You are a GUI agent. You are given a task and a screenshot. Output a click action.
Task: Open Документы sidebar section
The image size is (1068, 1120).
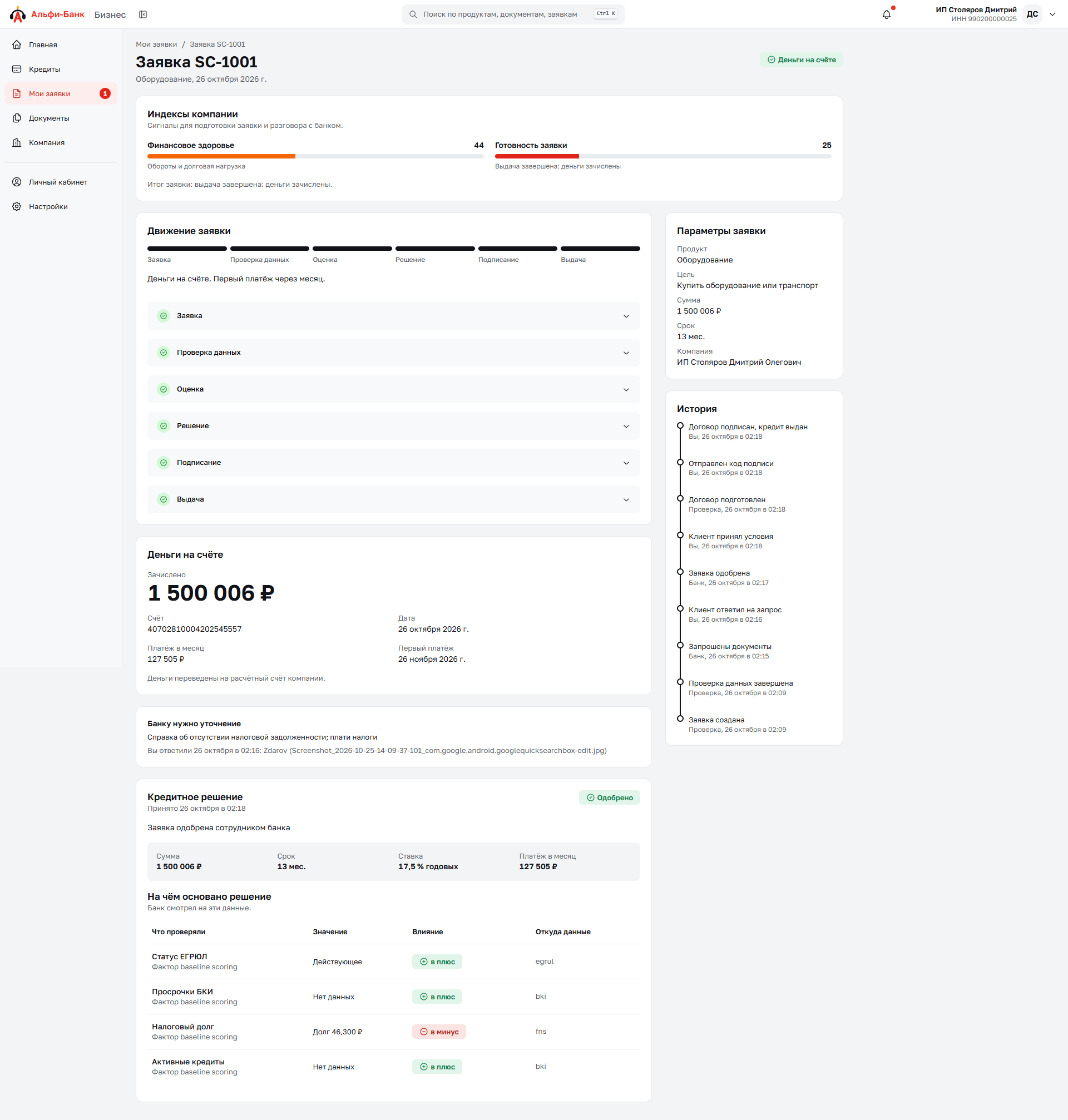click(x=61, y=118)
